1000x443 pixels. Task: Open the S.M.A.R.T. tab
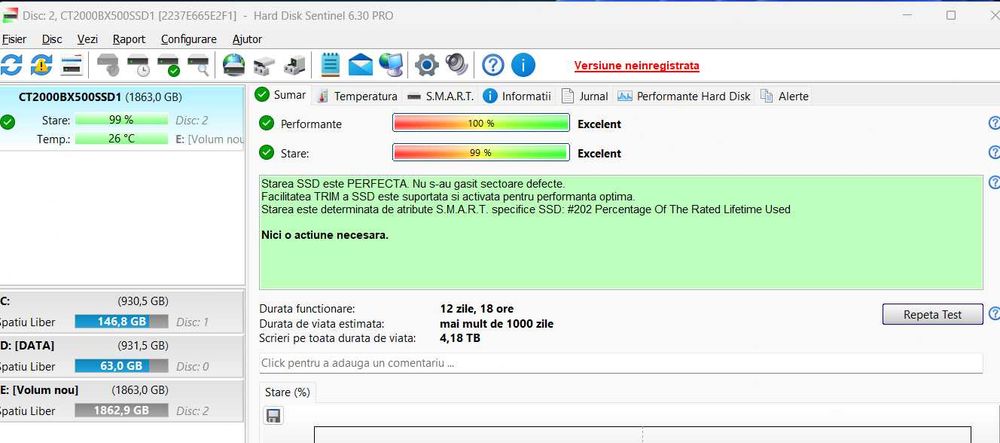[x=441, y=96]
